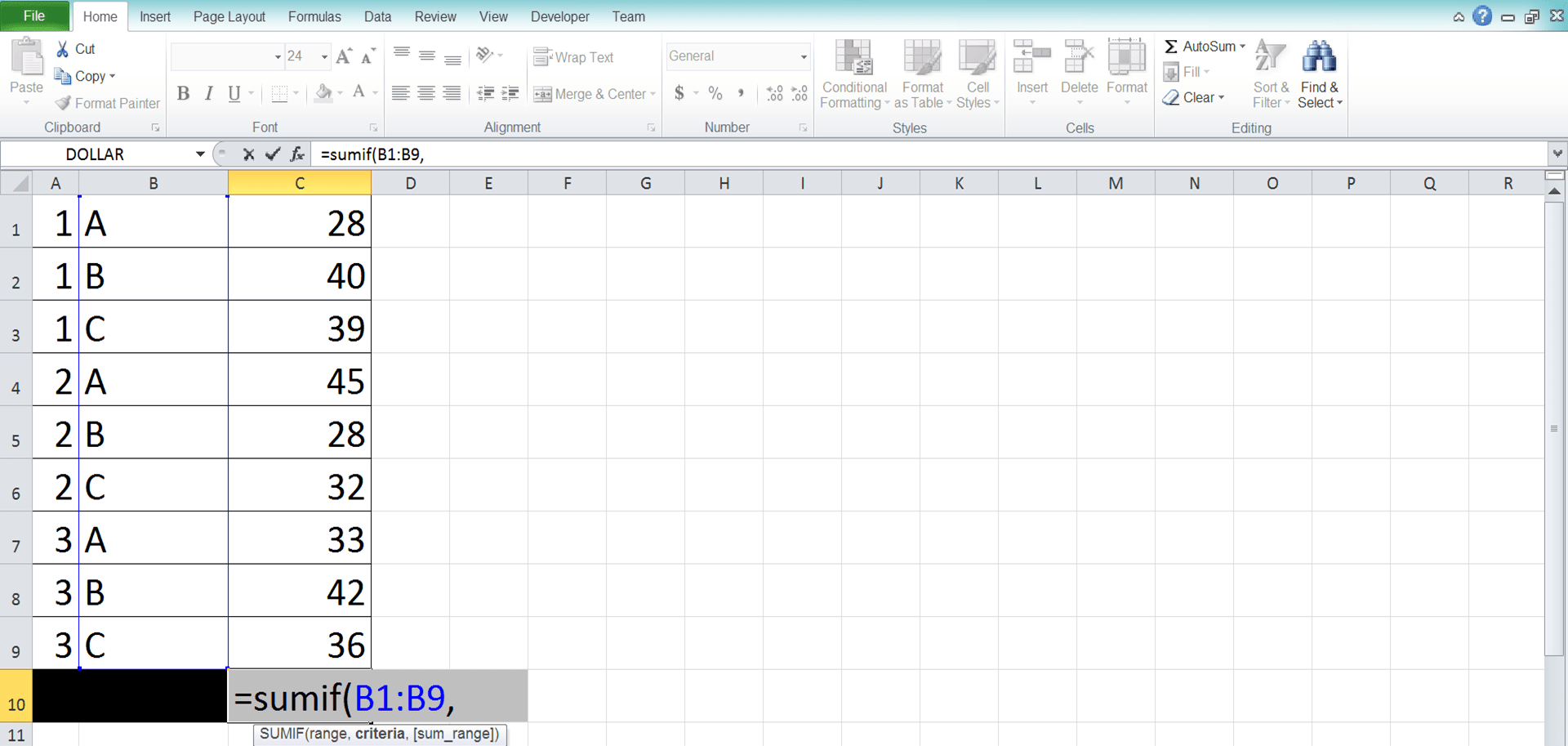Expand the Clear dropdown
The image size is (1568, 746).
pyautogui.click(x=1222, y=97)
